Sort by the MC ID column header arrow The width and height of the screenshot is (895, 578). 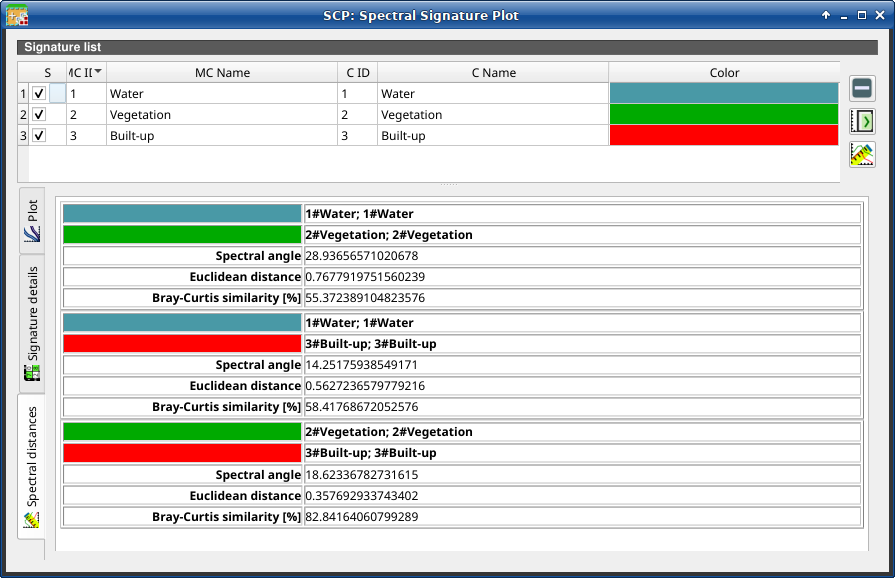(98, 71)
